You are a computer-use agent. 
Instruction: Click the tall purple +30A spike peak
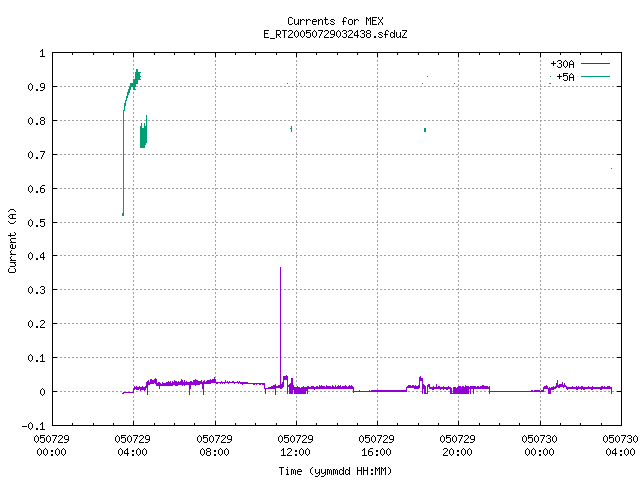[x=280, y=269]
